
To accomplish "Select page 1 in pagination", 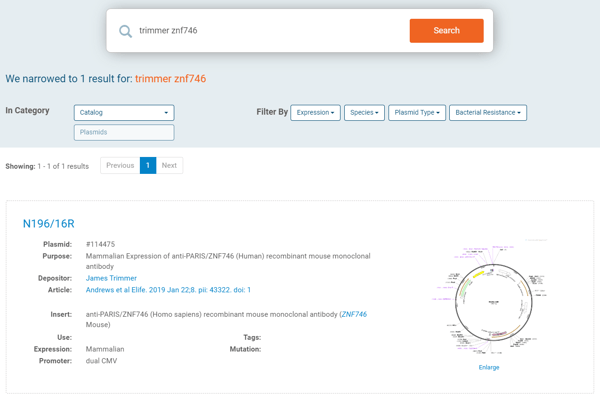I will tap(148, 165).
